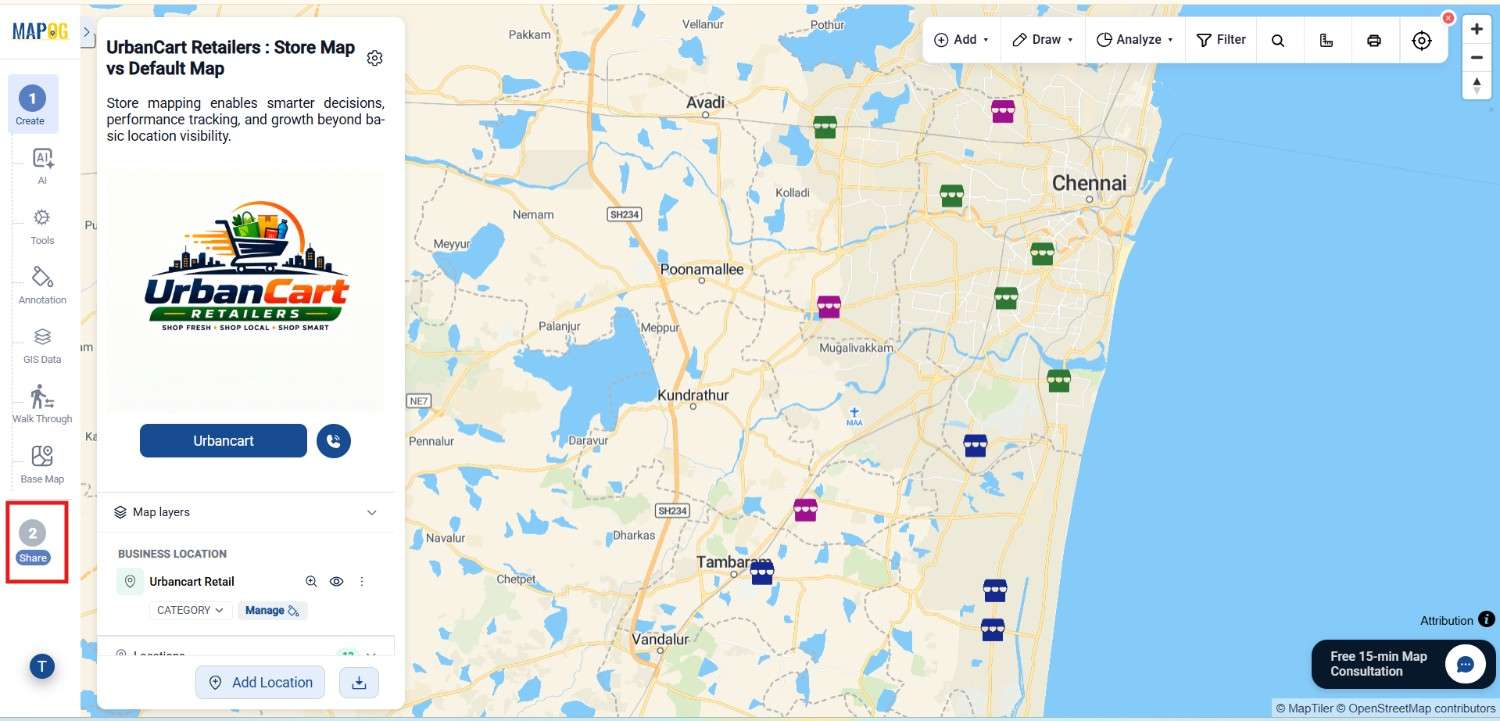Open the Base Map sidebar item
1500x721 pixels.
tap(42, 464)
